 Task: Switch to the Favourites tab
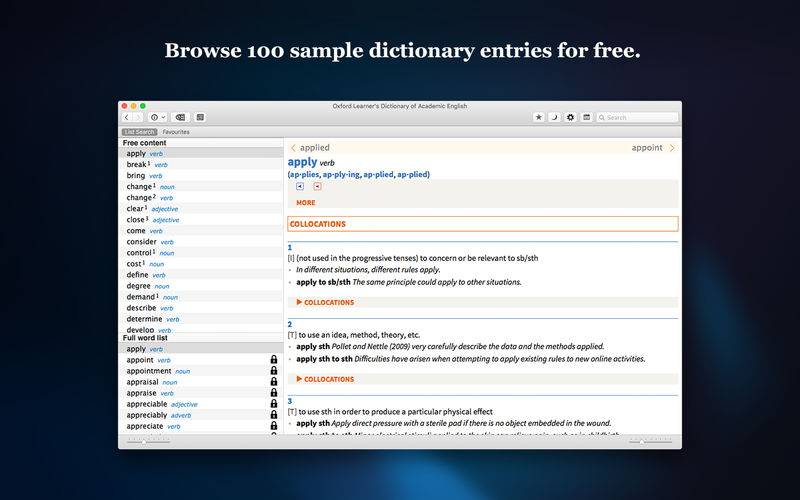point(176,132)
